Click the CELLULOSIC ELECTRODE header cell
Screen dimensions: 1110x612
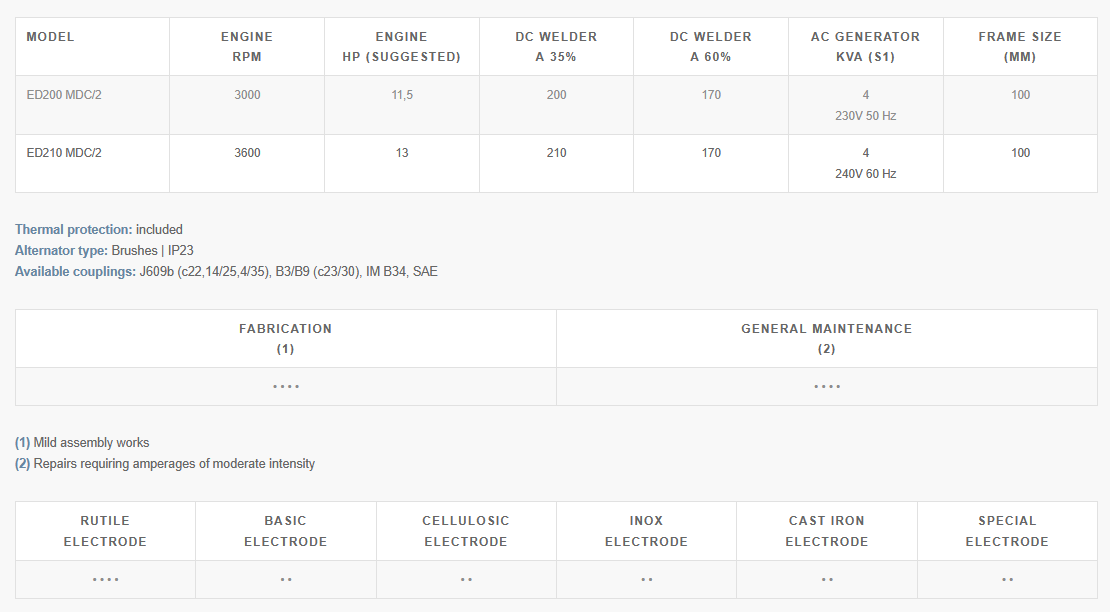pyautogui.click(x=466, y=531)
